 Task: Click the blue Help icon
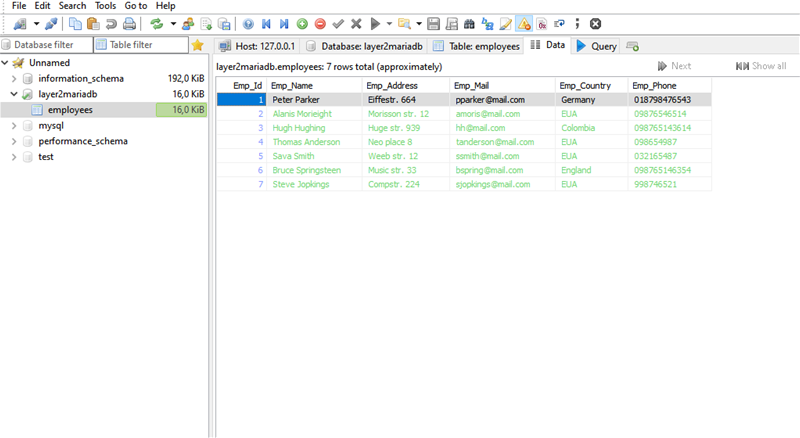pos(248,23)
